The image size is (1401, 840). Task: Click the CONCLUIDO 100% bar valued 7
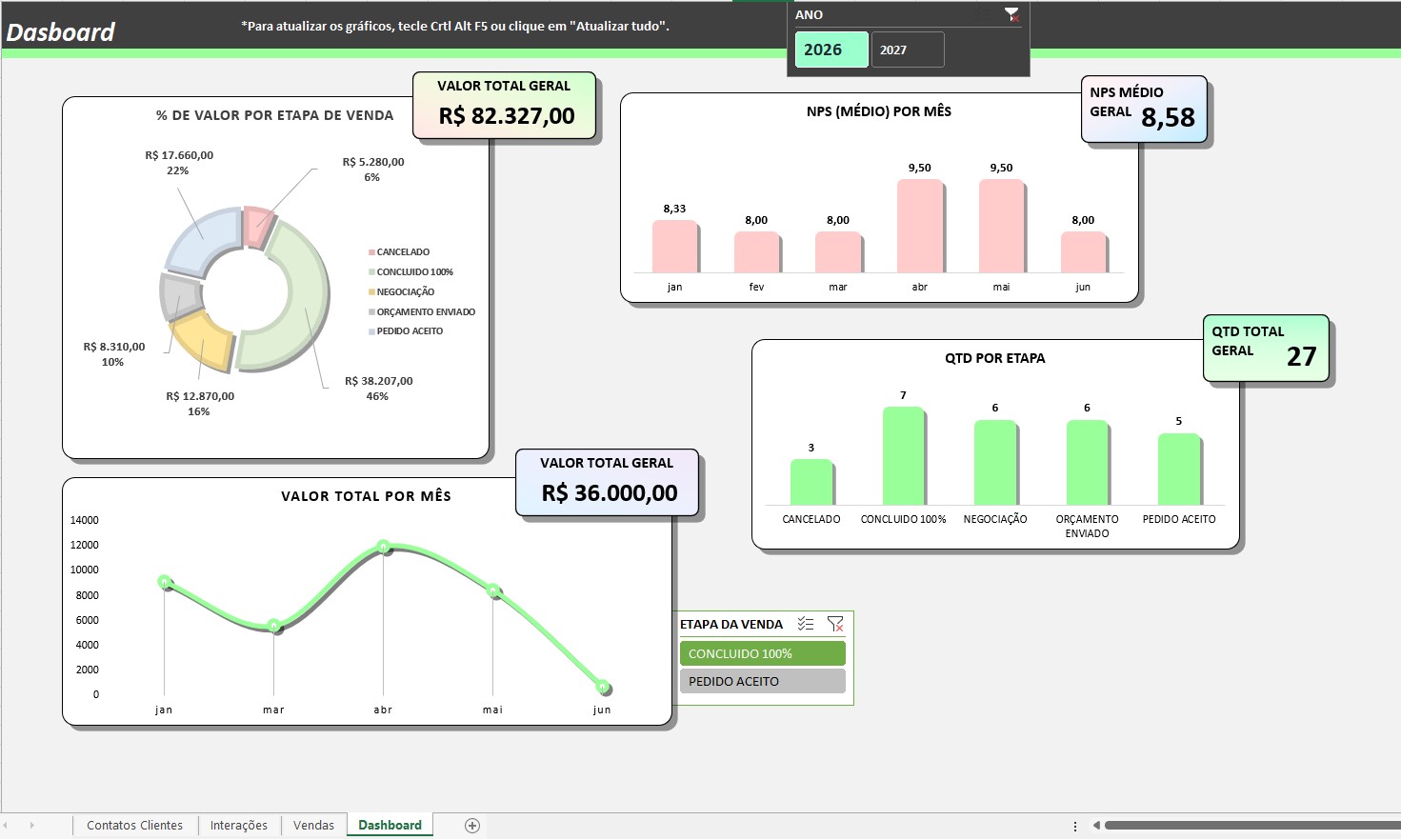[904, 456]
